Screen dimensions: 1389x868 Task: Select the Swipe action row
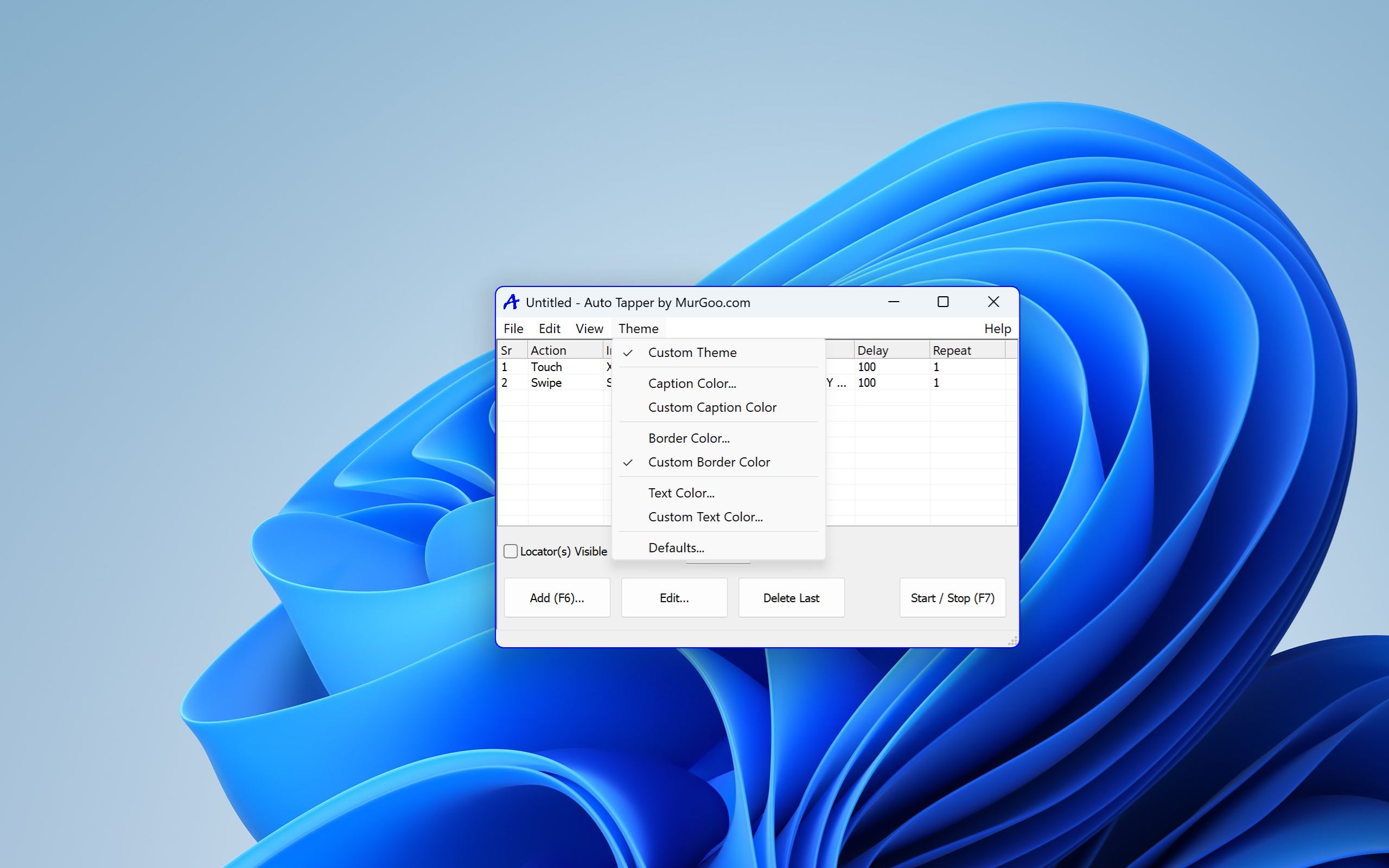click(x=546, y=382)
